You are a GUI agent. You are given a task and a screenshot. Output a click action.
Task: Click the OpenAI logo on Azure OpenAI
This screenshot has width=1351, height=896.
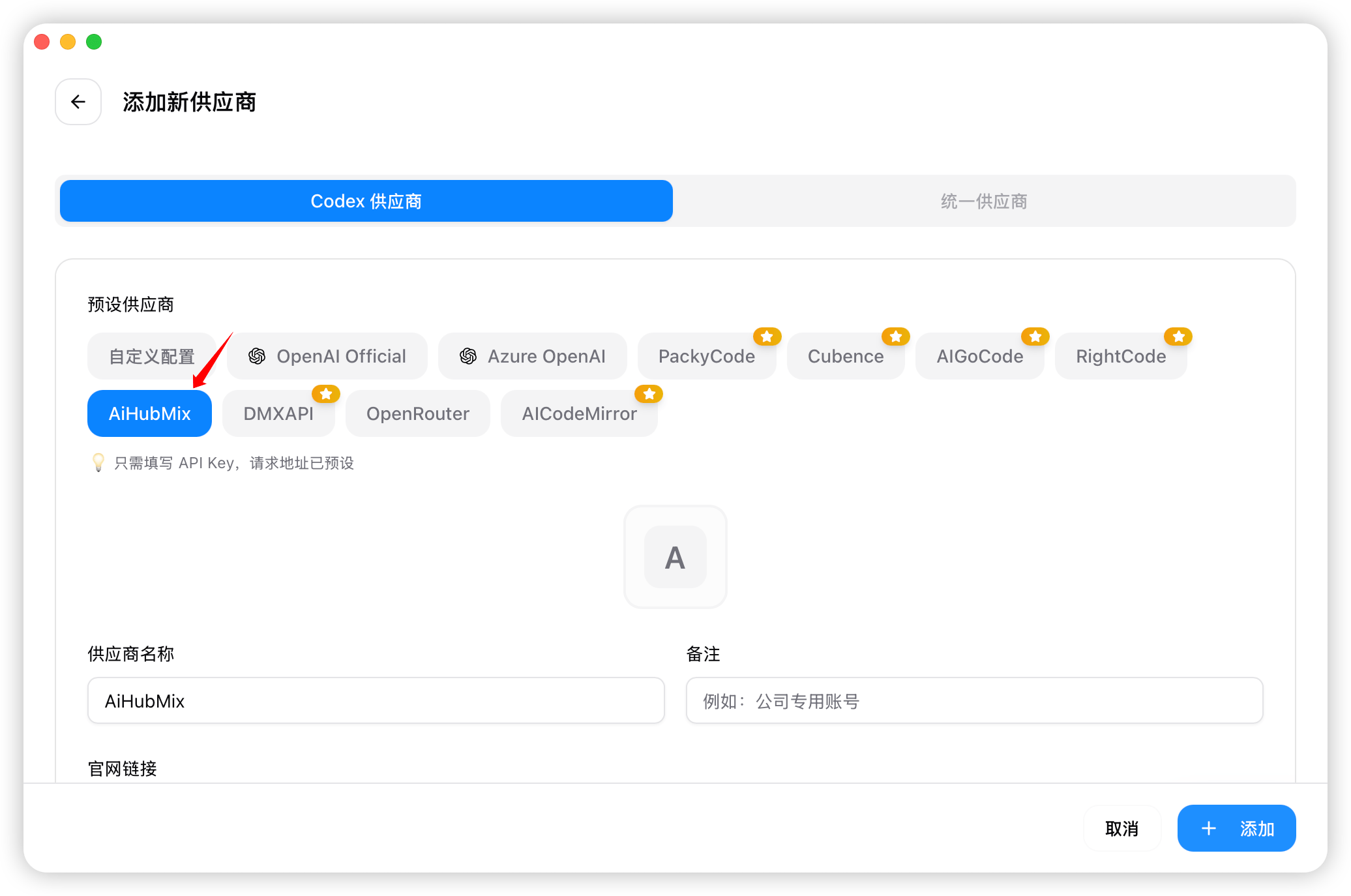[468, 356]
